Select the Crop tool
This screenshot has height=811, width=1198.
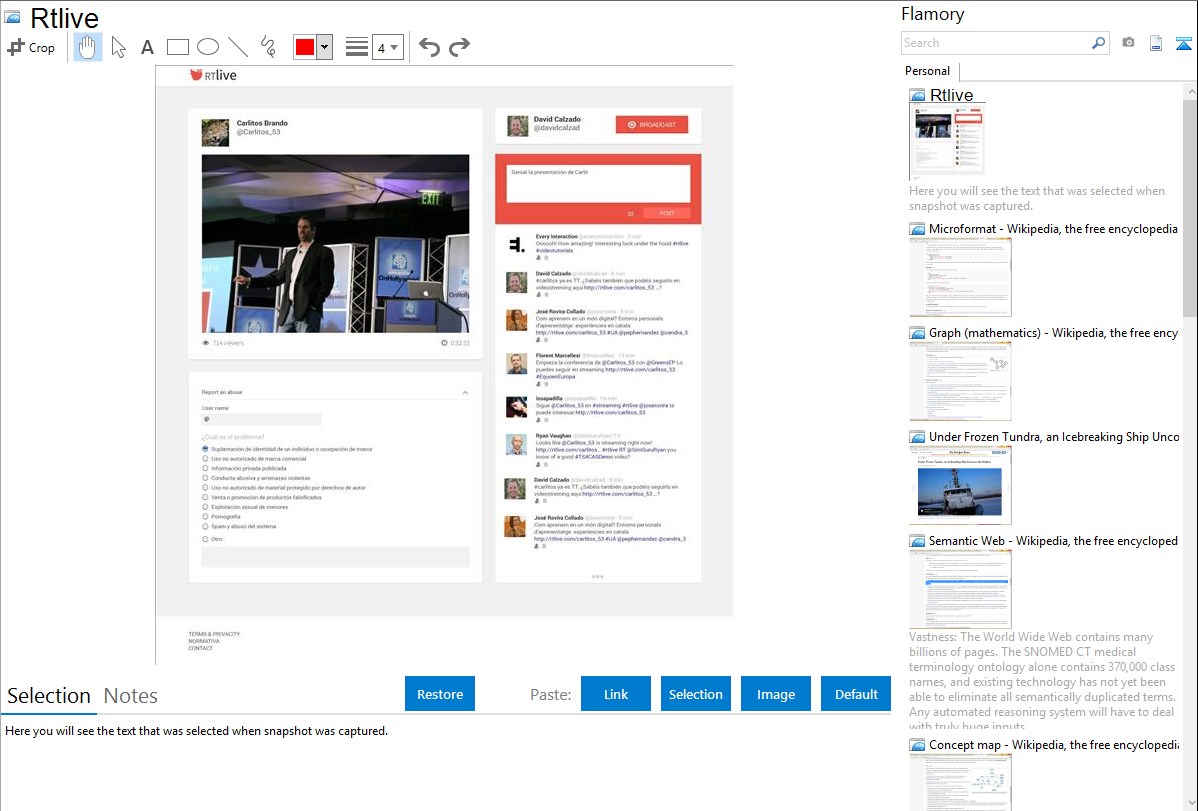31,47
